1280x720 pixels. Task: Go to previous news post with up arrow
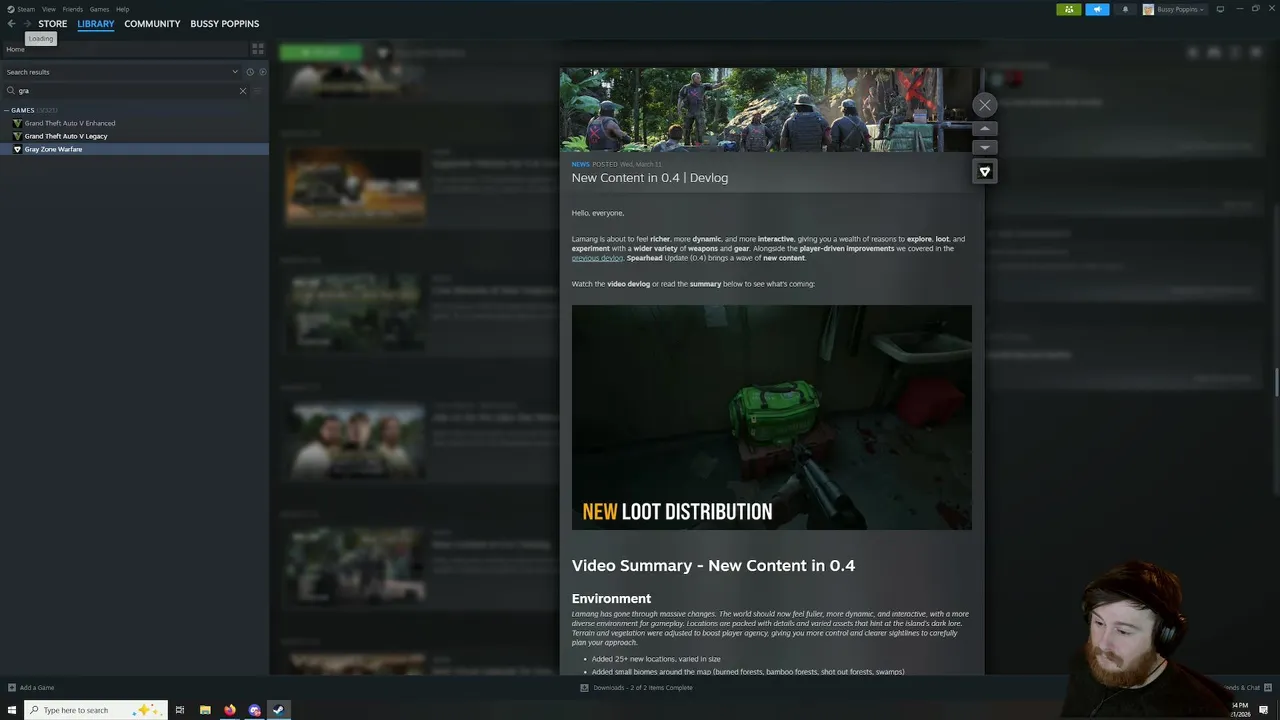[x=985, y=129]
